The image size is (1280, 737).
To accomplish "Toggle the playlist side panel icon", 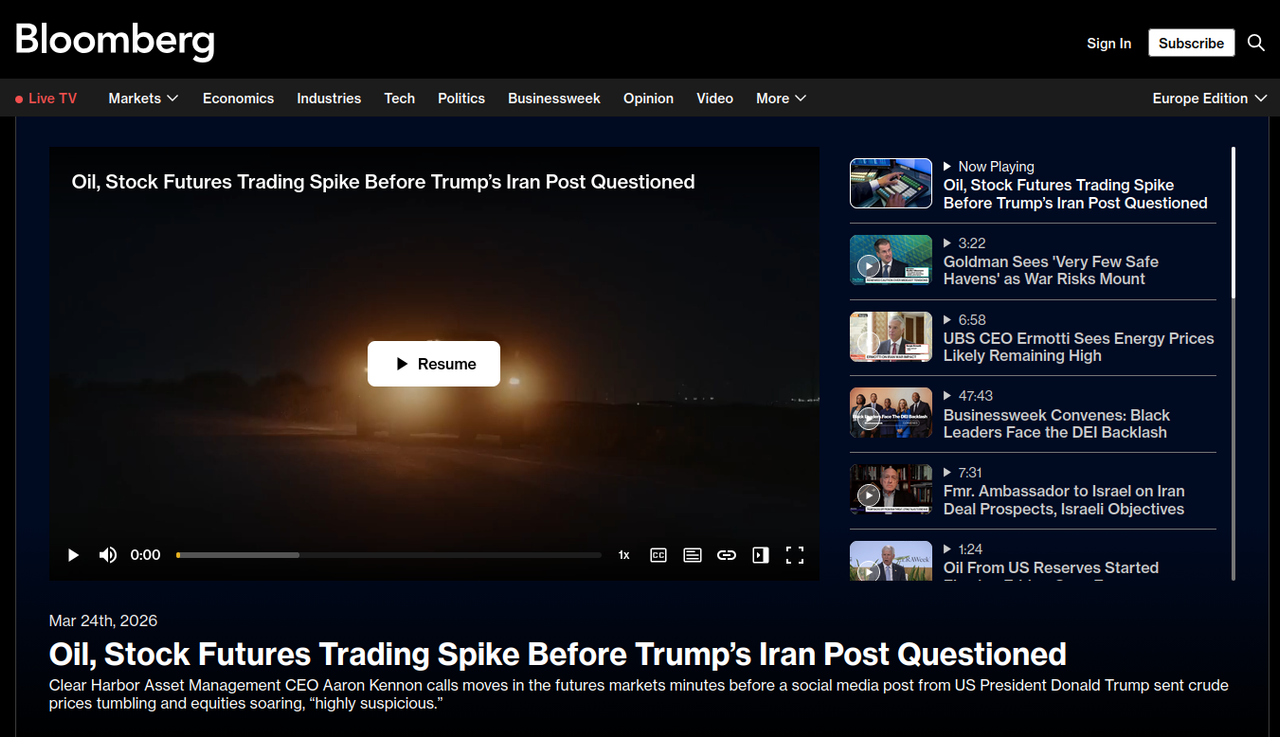I will coord(761,555).
